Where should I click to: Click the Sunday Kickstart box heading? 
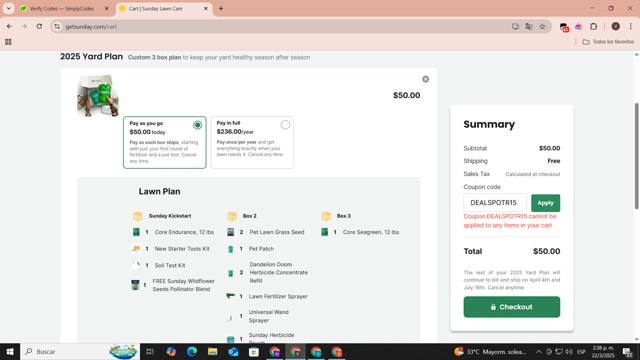[170, 216]
